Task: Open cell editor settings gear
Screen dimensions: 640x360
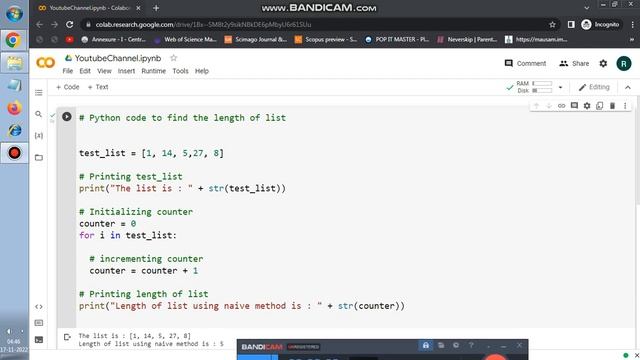Action: 587,106
